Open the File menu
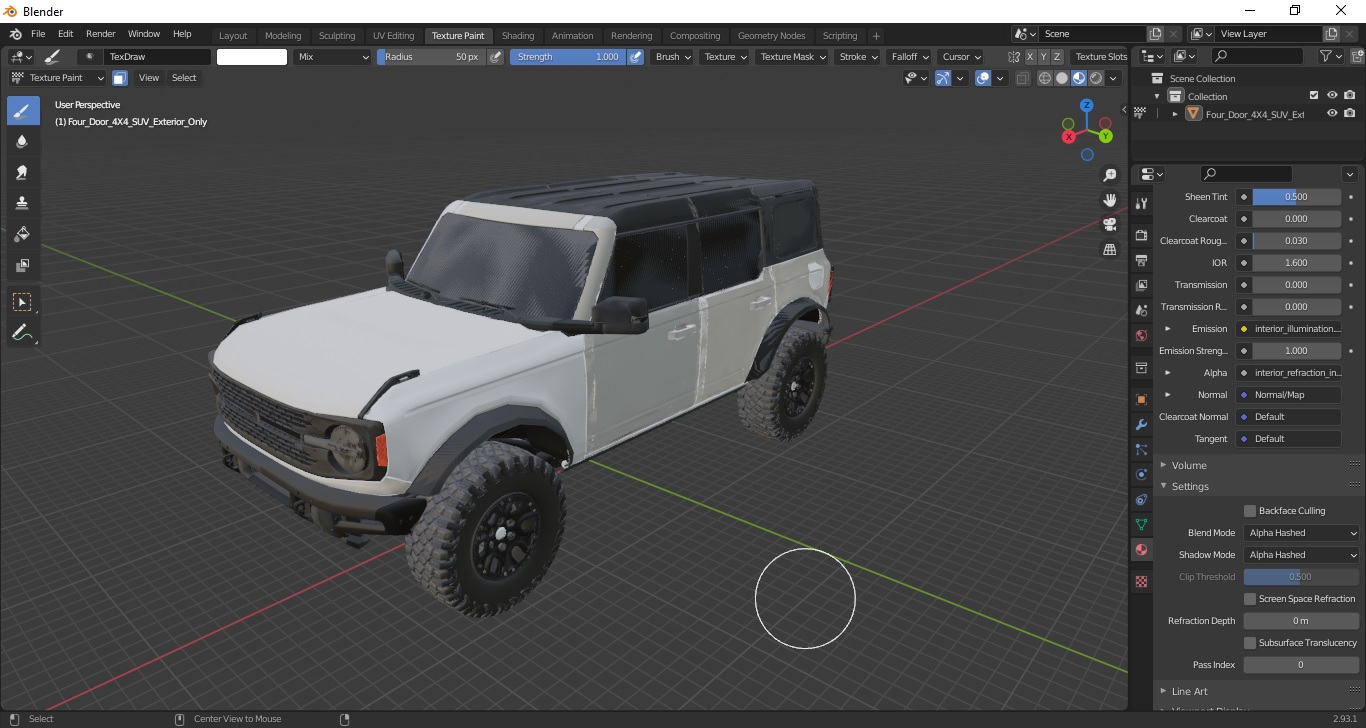The width and height of the screenshot is (1366, 728). 38,34
